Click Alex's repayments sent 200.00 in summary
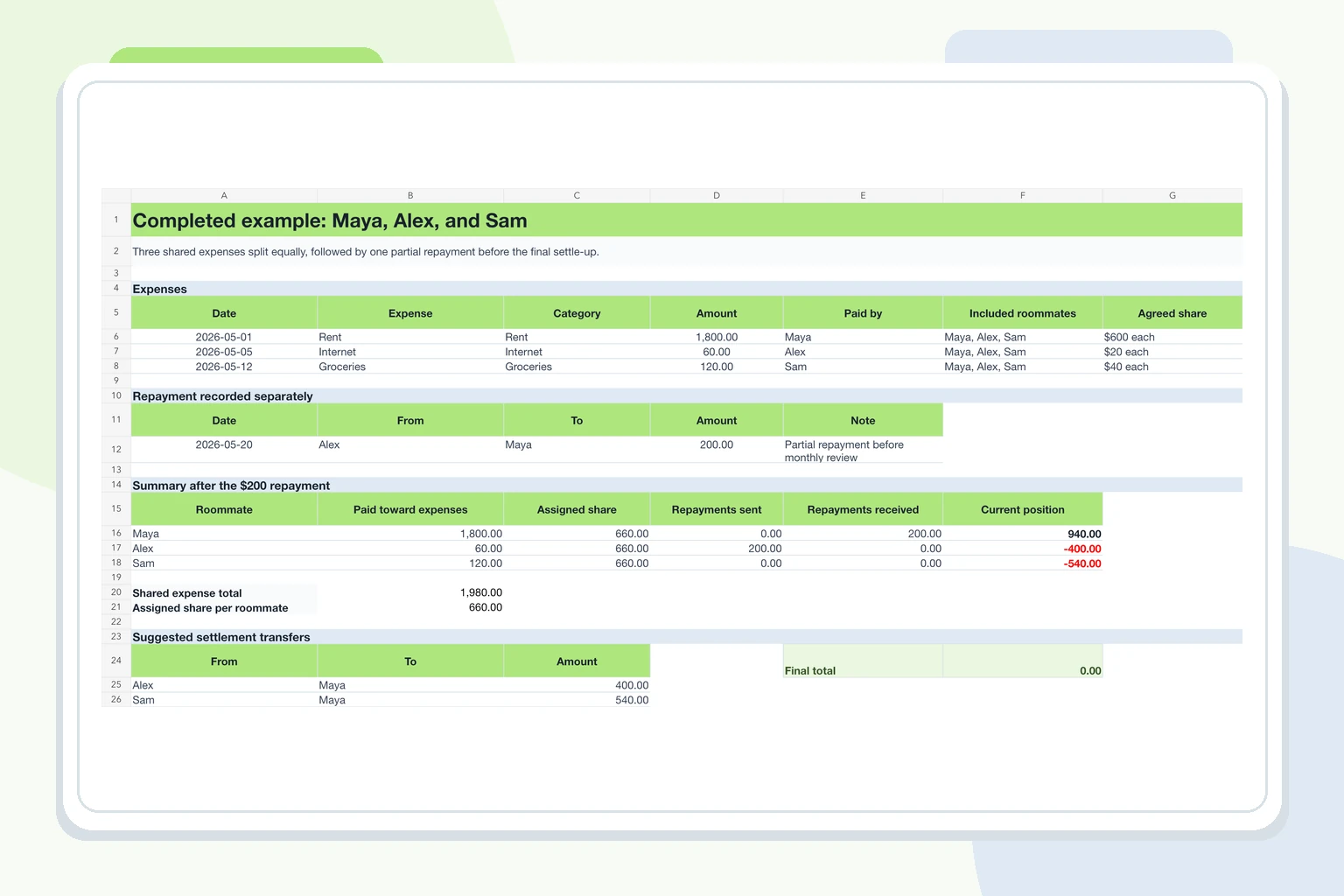The image size is (1344, 896). [x=717, y=549]
